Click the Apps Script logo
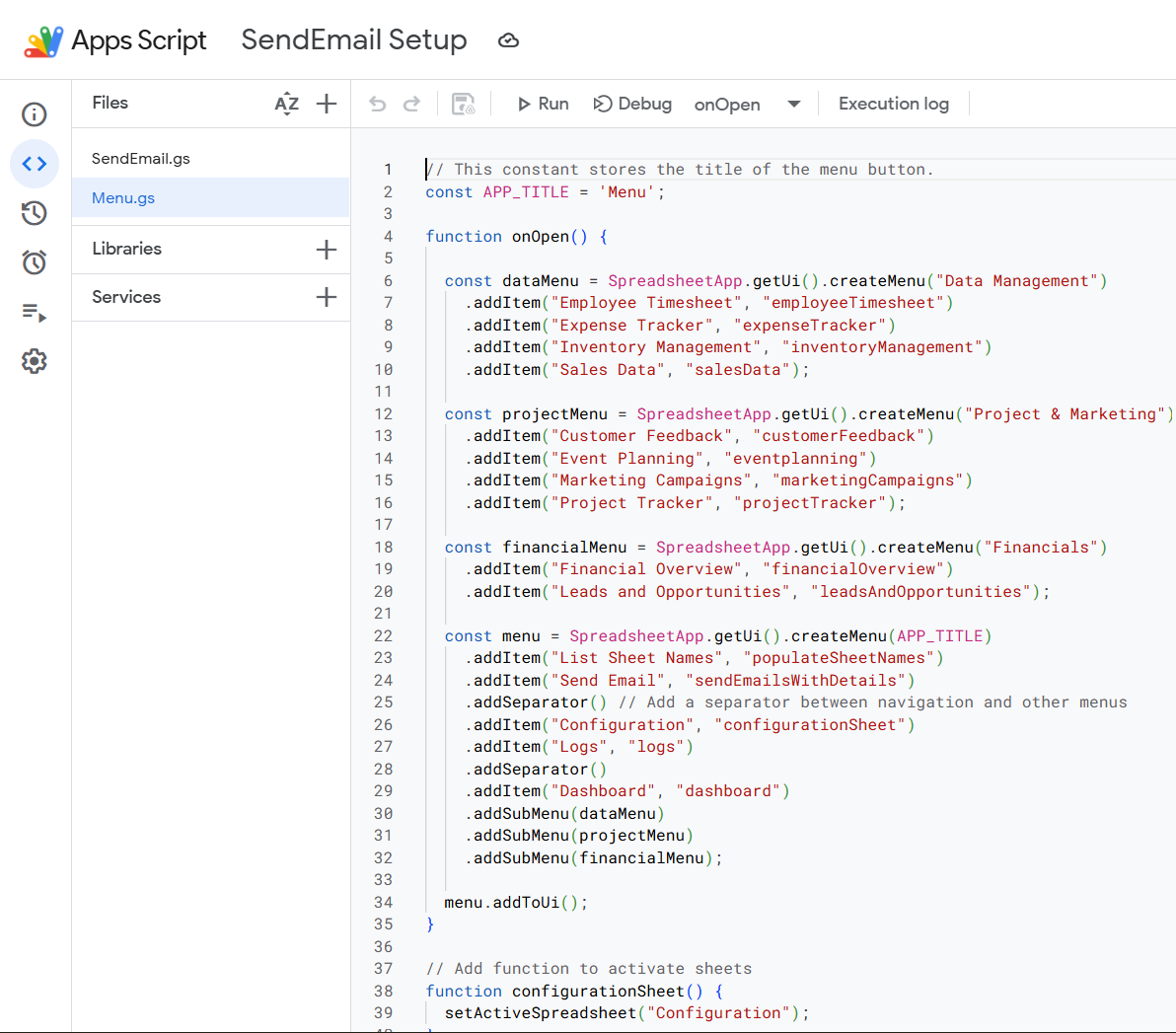This screenshot has width=1176, height=1033. (42, 41)
